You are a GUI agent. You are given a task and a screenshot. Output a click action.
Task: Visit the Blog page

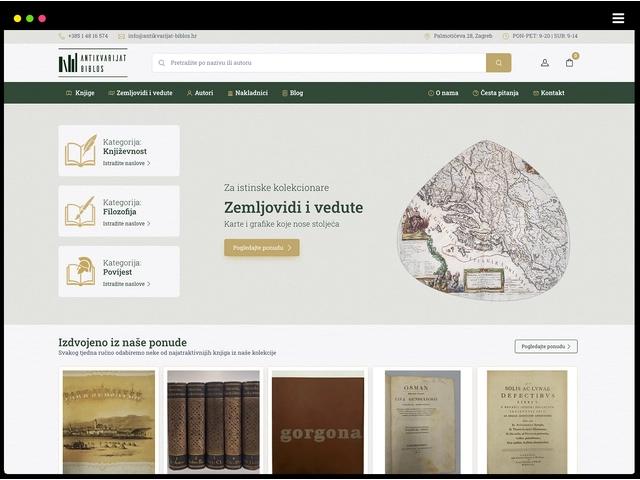click(x=293, y=93)
